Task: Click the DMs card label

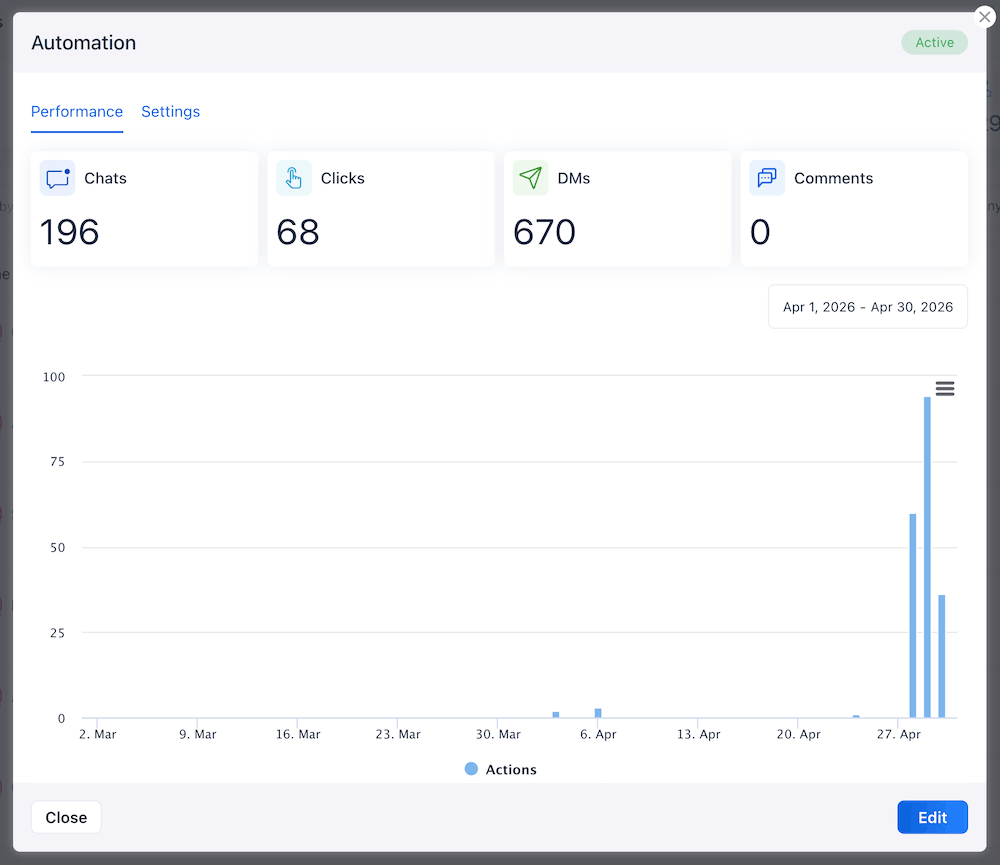Action: tap(573, 178)
